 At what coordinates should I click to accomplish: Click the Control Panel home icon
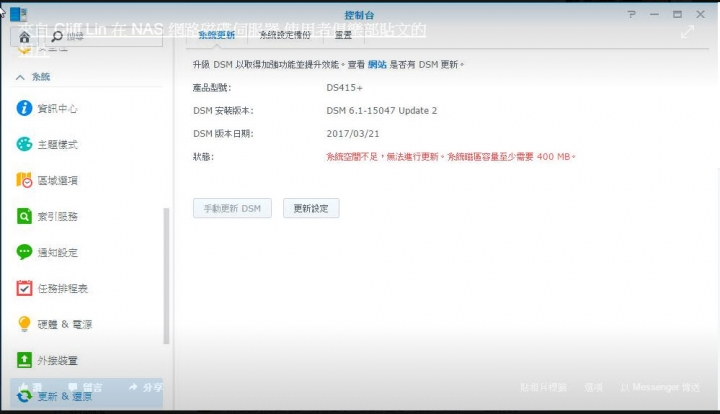24,37
